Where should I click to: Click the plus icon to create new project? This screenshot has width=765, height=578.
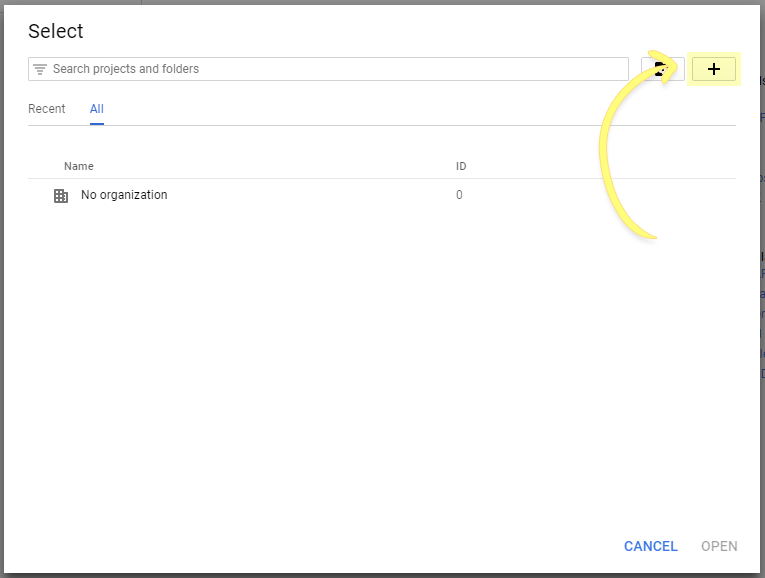tap(713, 69)
